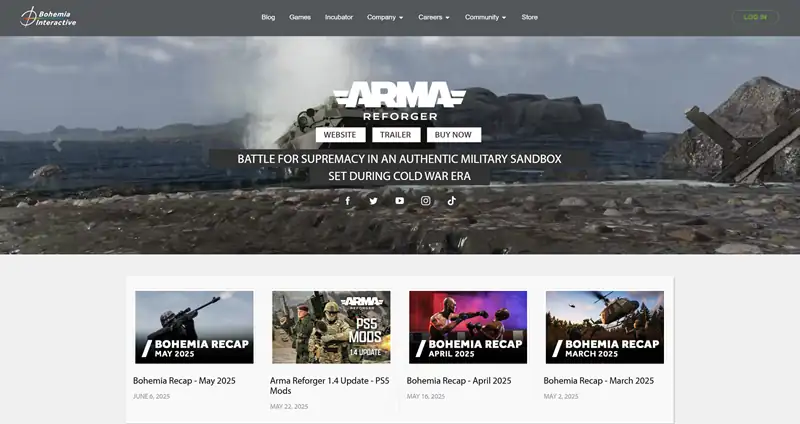Viewport: 800px width, 424px height.
Task: Go to the Blog page
Action: [x=268, y=17]
